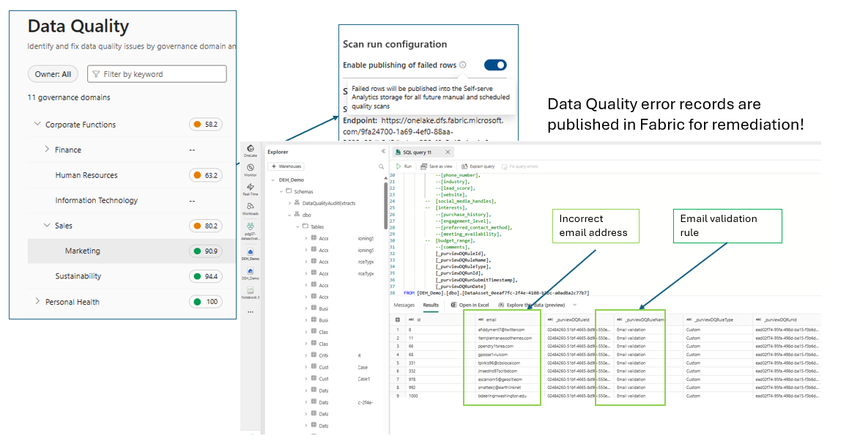This screenshot has width=860, height=447.
Task: Select the Marketing domain row
Action: point(132,251)
